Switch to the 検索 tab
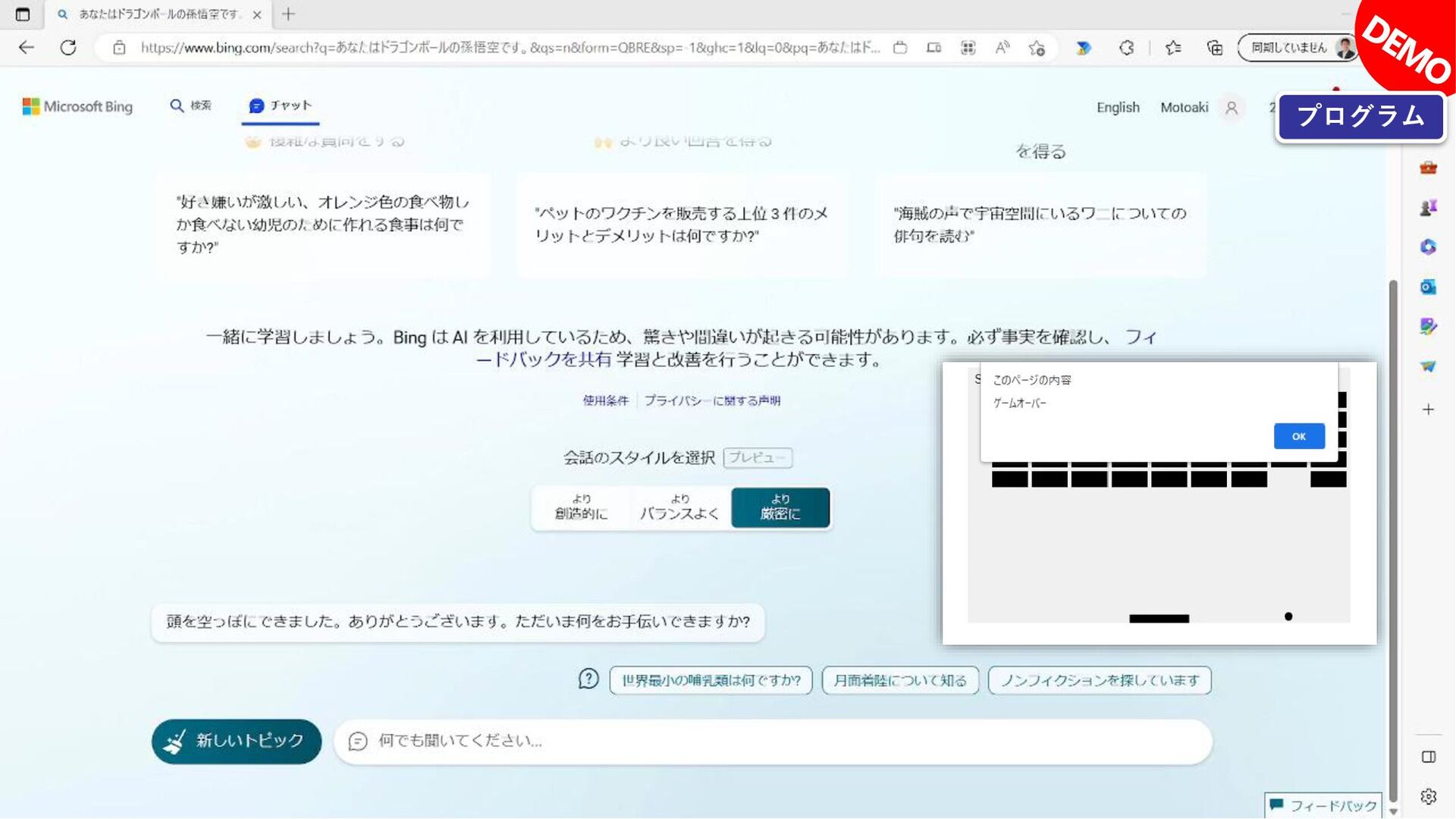This screenshot has height=819, width=1456. pos(191,105)
